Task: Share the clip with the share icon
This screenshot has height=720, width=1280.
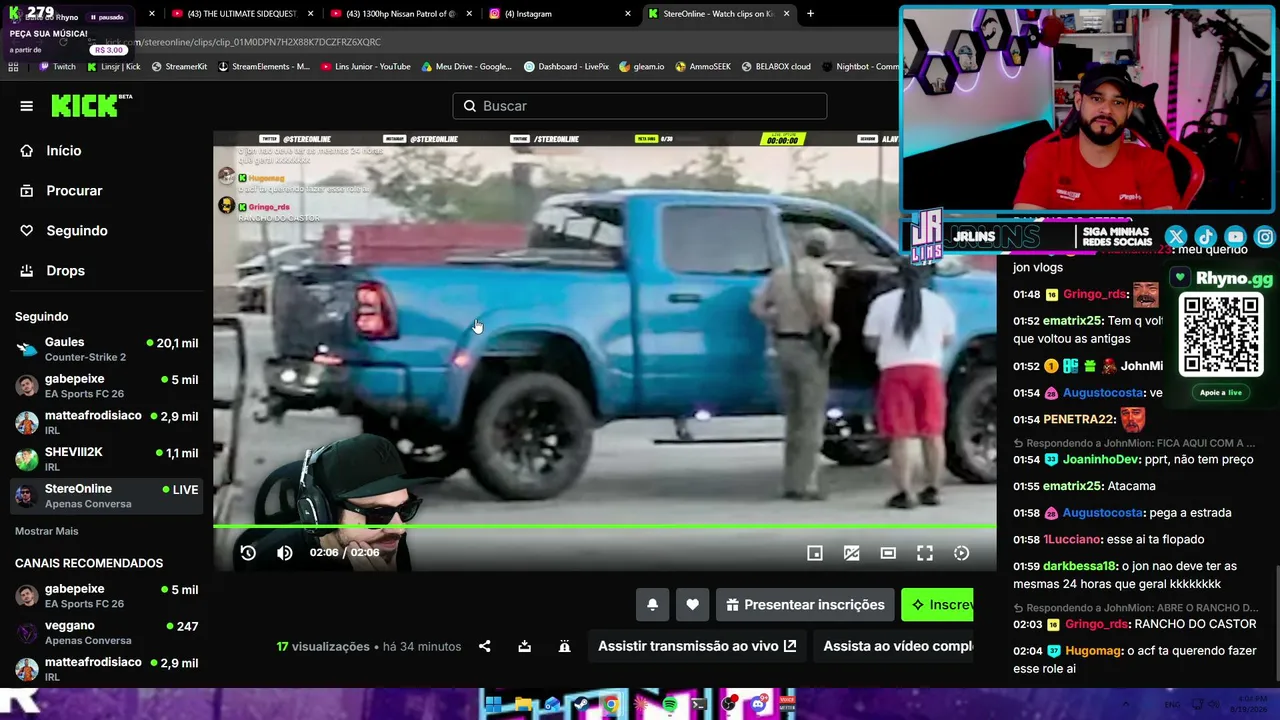Action: [x=484, y=647]
